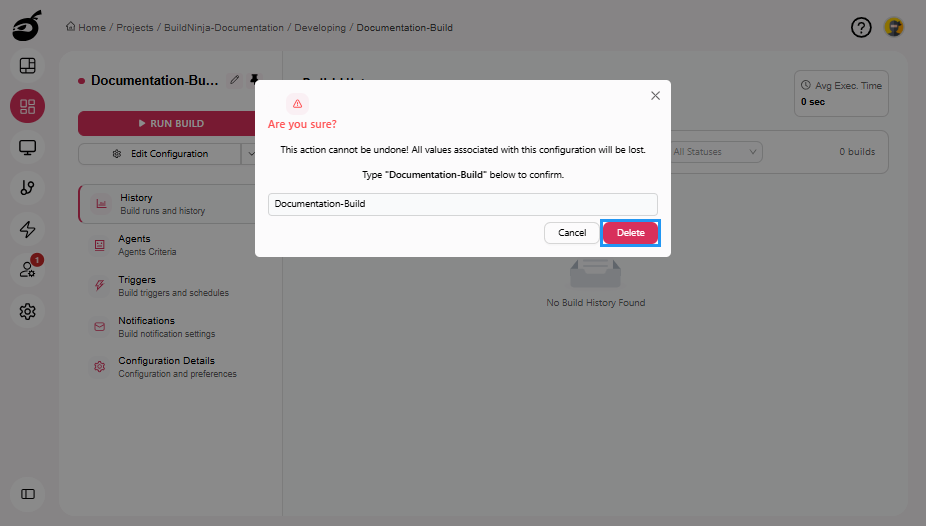Click the help question mark icon
The image size is (926, 526).
[861, 28]
